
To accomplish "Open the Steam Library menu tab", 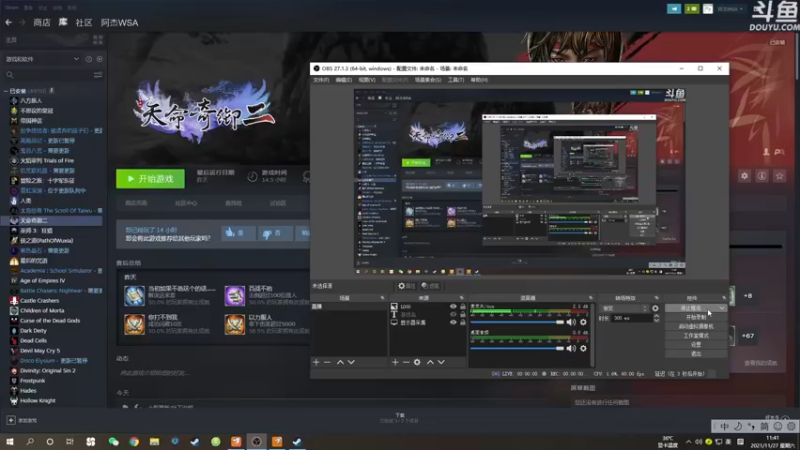I will (x=63, y=22).
